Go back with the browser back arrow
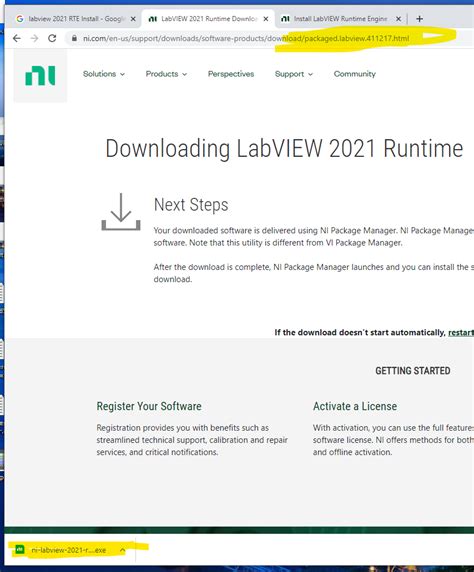The image size is (474, 572). pyautogui.click(x=17, y=38)
